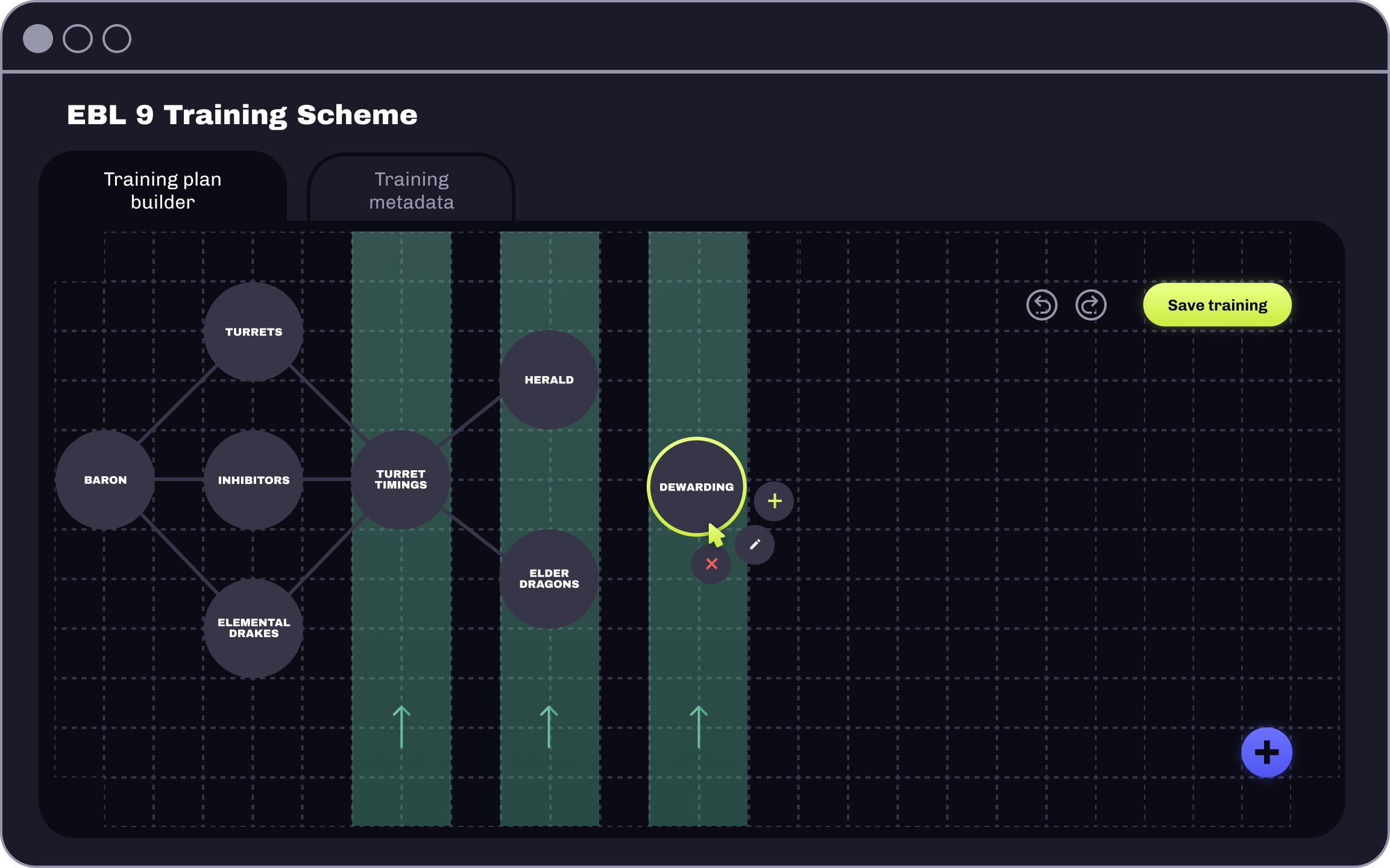Click the Herald node
Screen dimensions: 1390x868
click(x=549, y=380)
